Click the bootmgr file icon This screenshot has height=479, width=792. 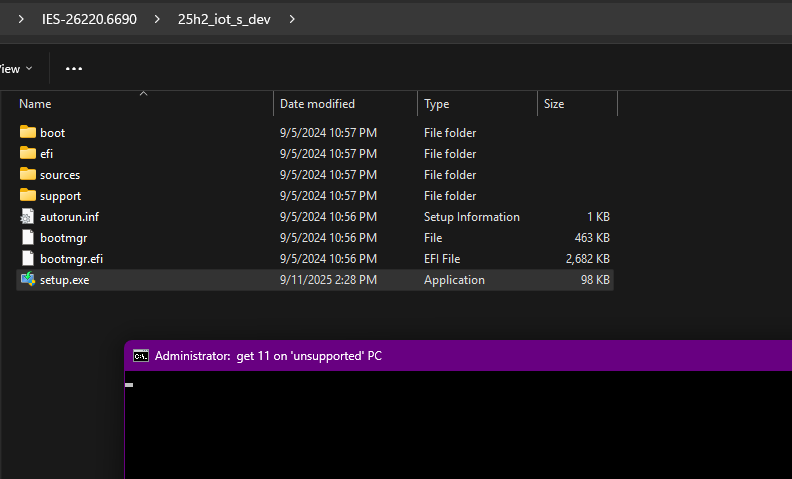pos(28,237)
